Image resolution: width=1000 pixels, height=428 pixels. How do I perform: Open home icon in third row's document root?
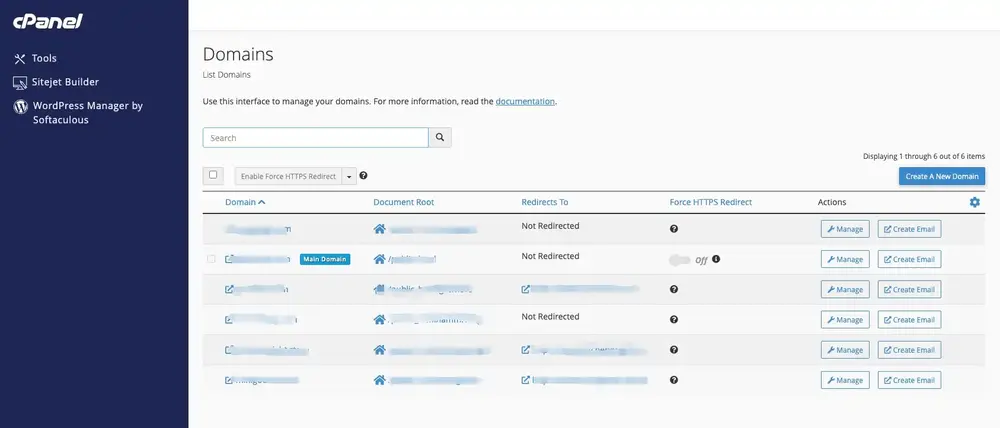(379, 289)
